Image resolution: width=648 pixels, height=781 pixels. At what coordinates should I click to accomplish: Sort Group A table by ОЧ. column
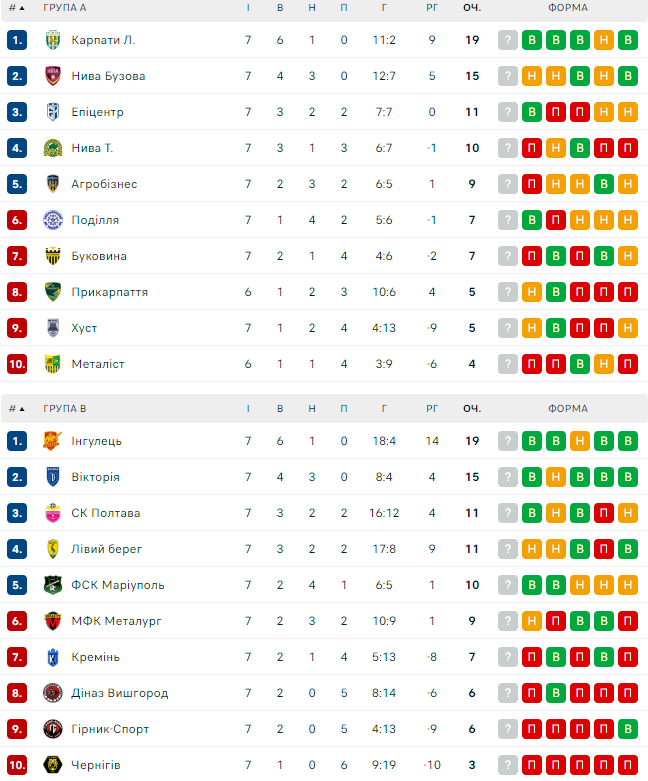click(x=472, y=8)
